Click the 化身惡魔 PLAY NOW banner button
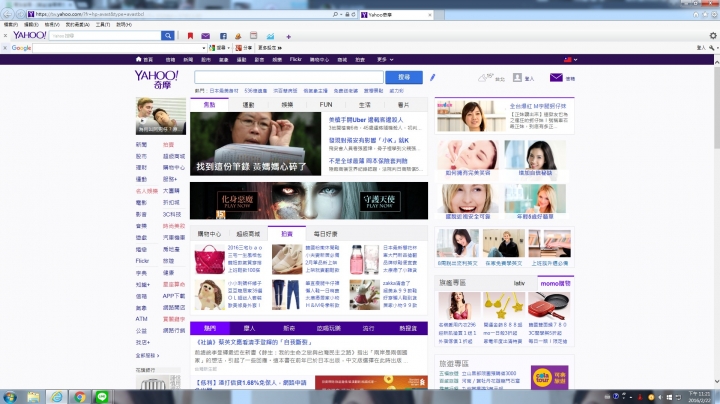 (237, 201)
